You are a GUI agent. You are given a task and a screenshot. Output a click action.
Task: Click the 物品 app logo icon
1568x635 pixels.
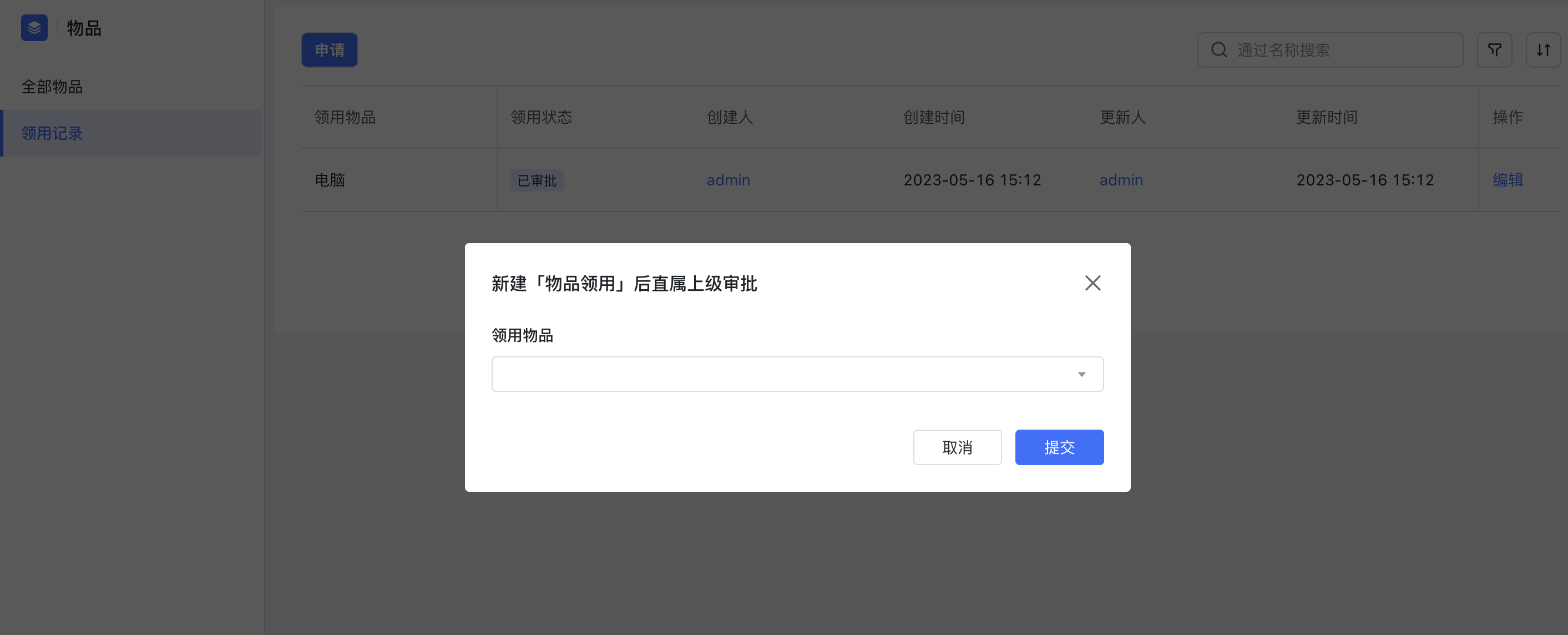click(x=34, y=28)
